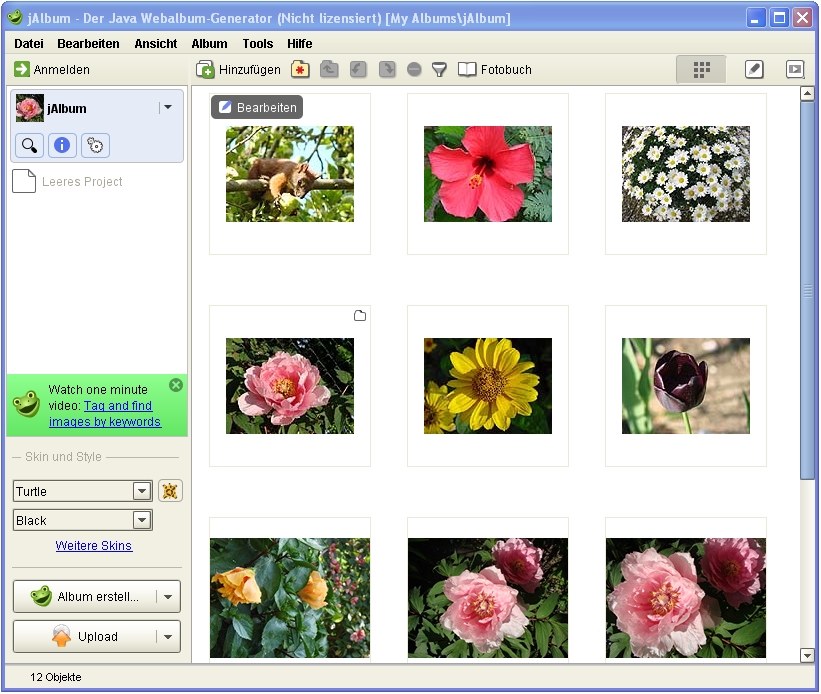Open the Black style dropdown
The height and width of the screenshot is (694, 821).
point(142,520)
